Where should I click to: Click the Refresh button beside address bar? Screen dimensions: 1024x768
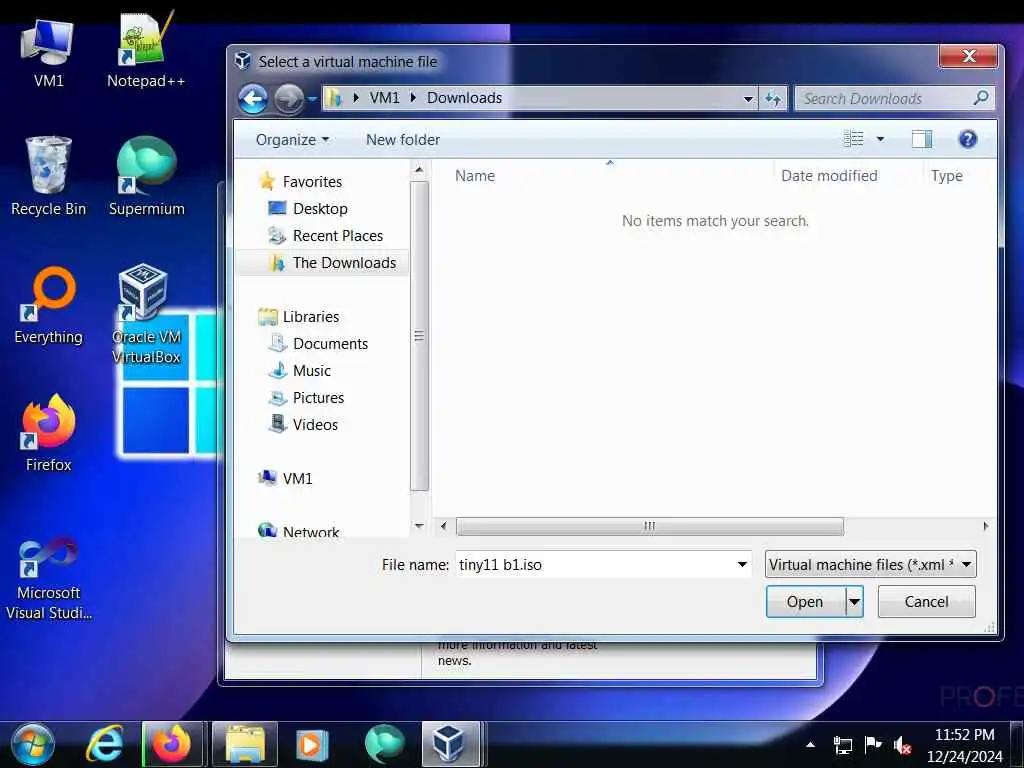[773, 99]
